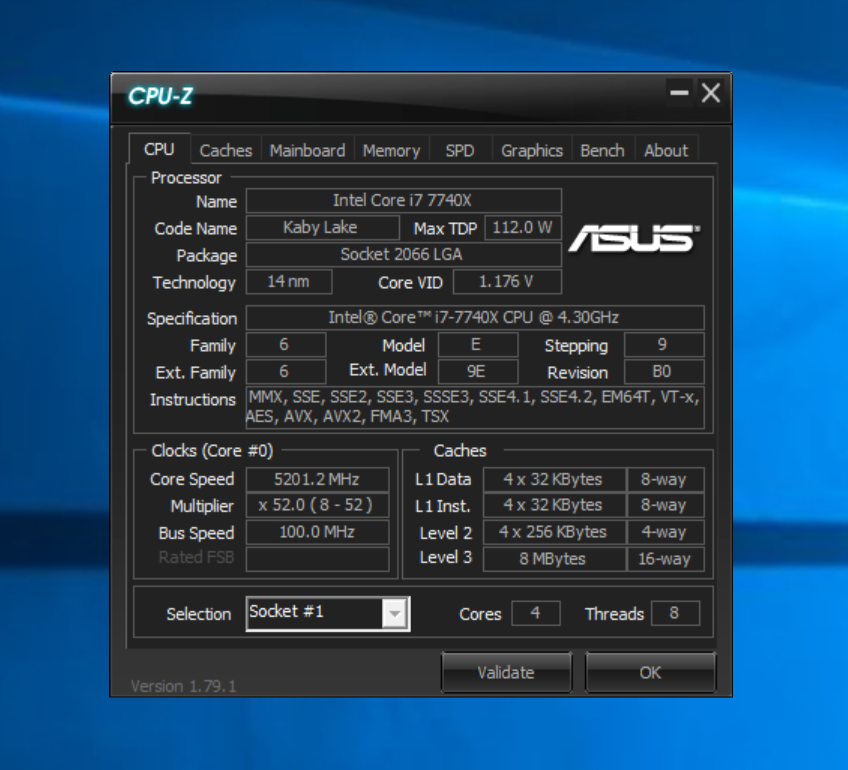Click the Stepping value 9
The image size is (848, 770).
pos(664,345)
